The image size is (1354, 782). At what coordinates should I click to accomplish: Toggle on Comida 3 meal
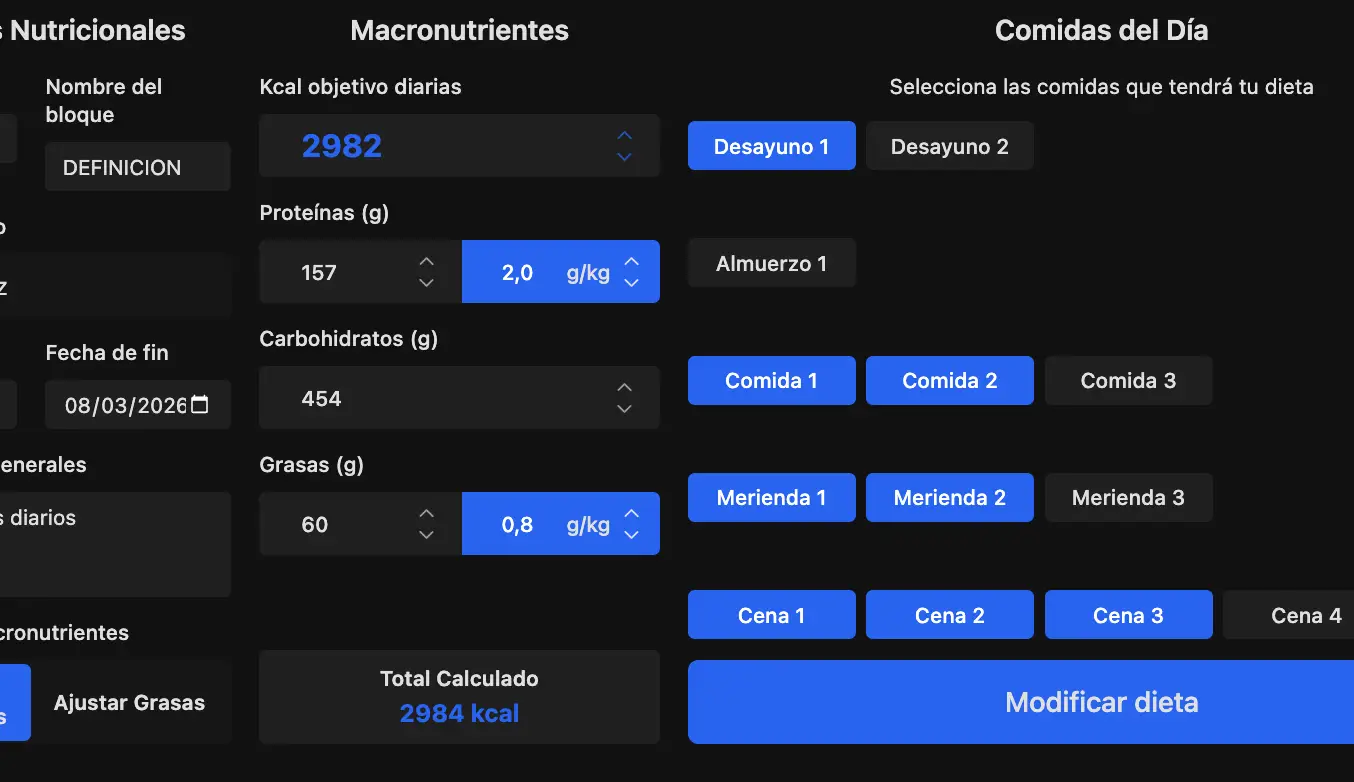click(1128, 381)
